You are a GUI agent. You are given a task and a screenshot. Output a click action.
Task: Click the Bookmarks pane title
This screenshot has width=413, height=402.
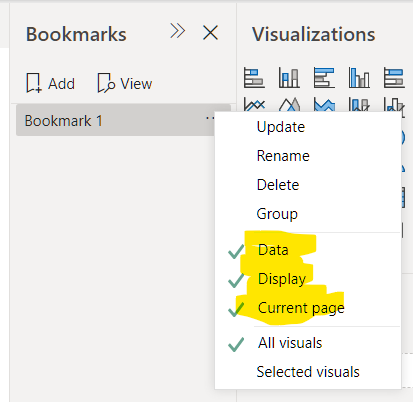click(76, 34)
